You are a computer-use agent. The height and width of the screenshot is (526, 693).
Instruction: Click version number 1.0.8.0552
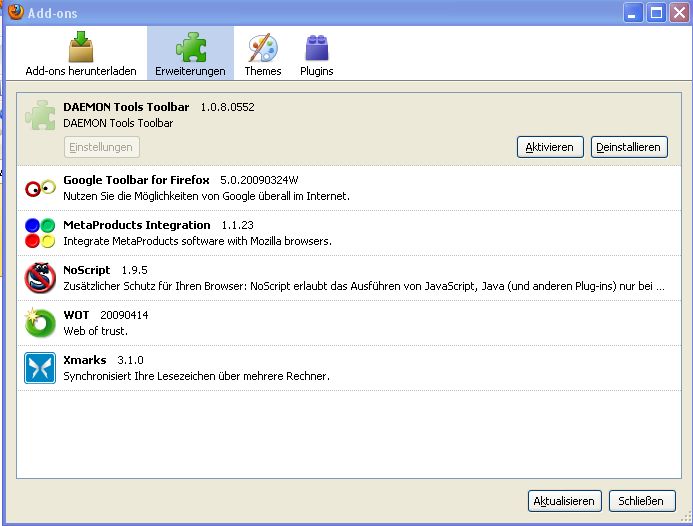pos(227,107)
